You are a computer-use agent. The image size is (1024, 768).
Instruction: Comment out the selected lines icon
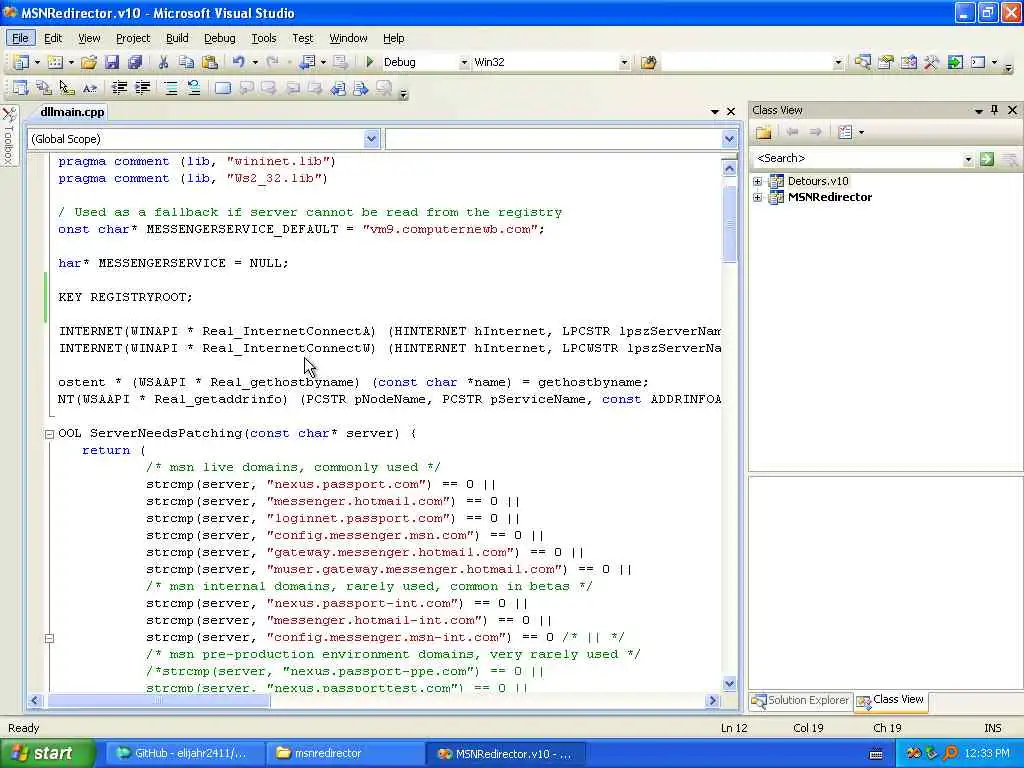(x=170, y=88)
